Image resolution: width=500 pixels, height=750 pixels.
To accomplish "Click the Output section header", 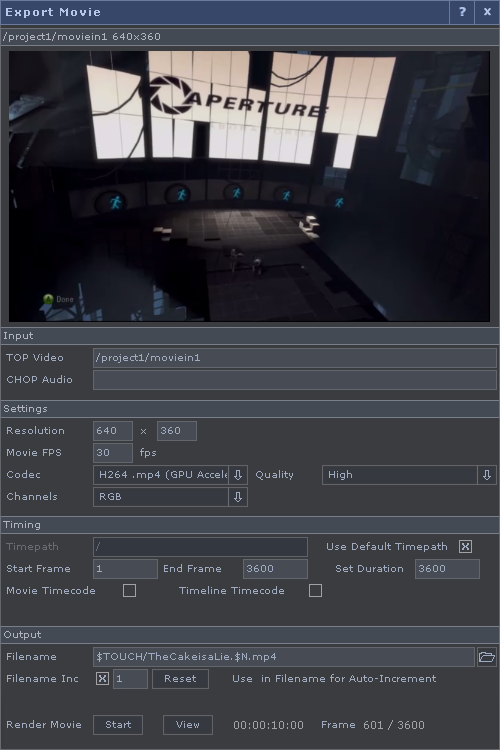I will [250, 635].
